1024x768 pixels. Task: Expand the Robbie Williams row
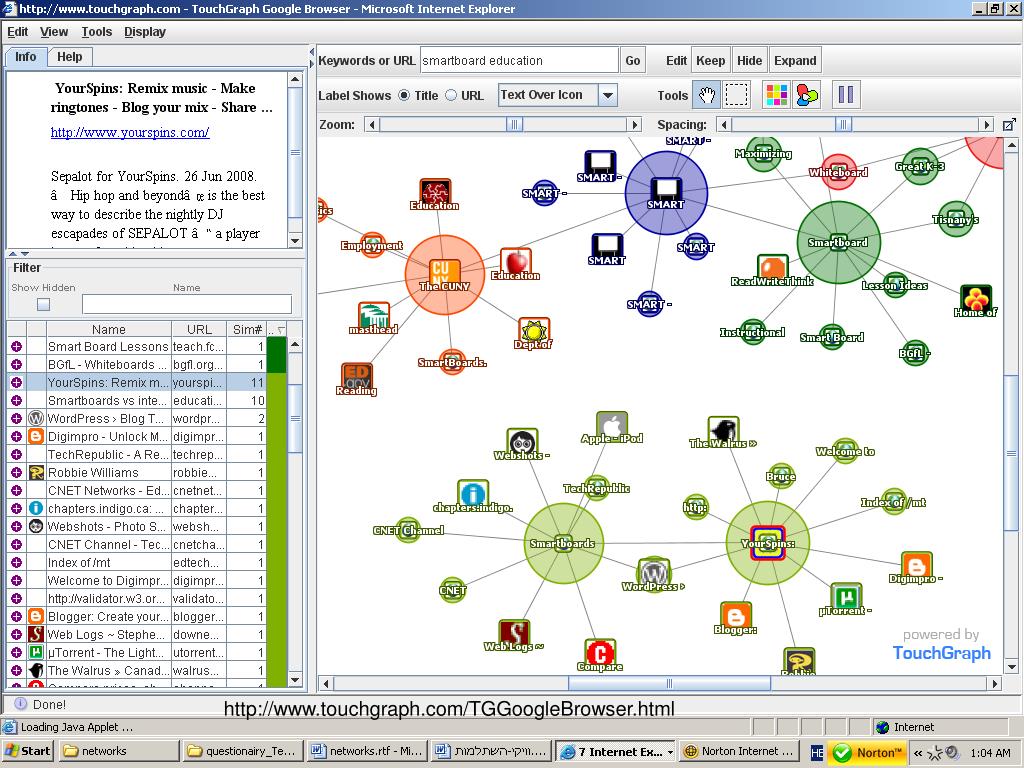16,472
